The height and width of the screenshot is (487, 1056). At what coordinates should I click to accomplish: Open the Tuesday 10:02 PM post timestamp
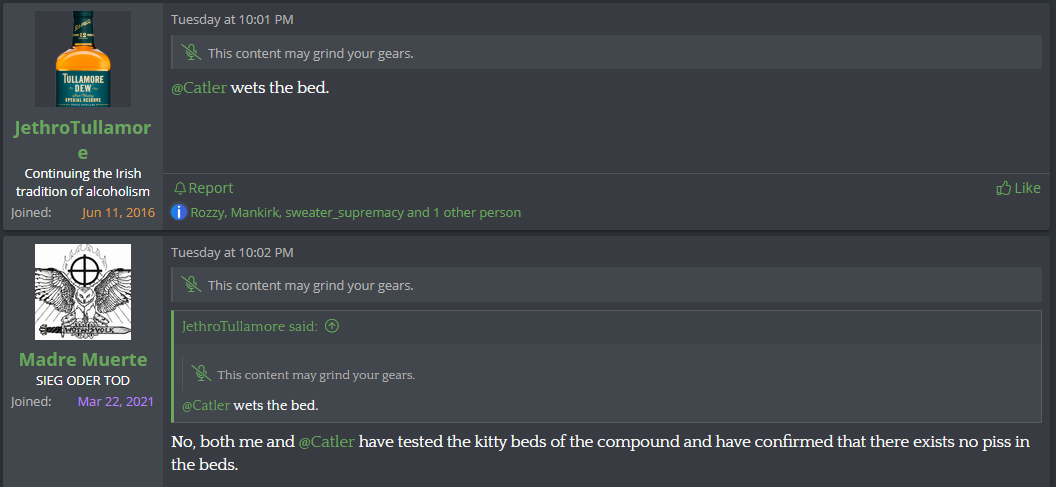click(x=232, y=252)
